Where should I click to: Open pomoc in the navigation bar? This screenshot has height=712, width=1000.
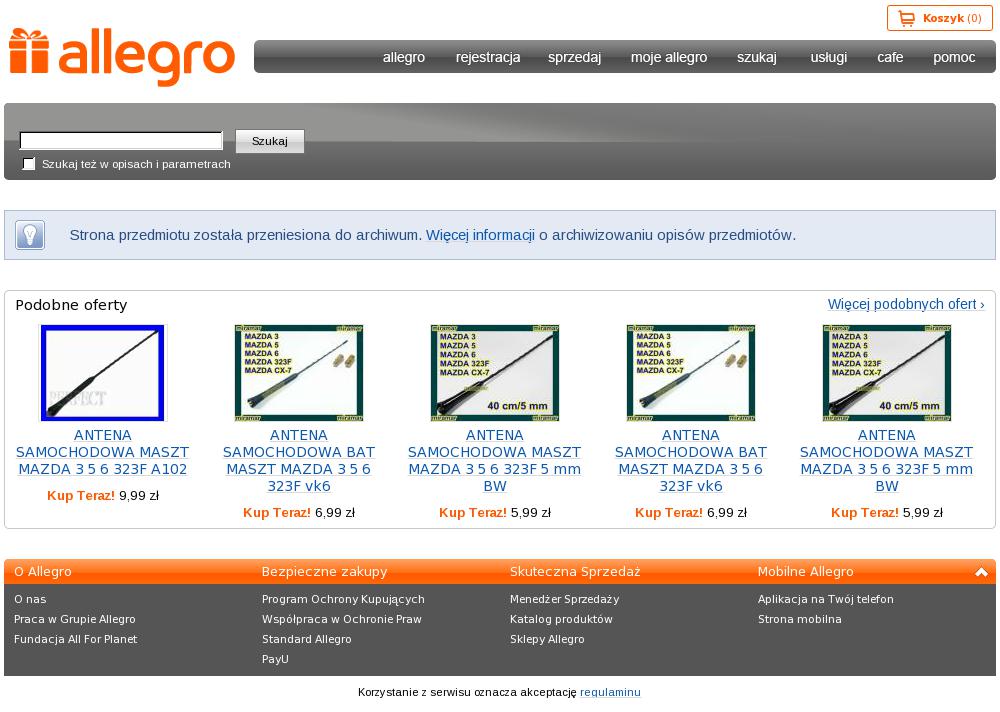click(954, 57)
